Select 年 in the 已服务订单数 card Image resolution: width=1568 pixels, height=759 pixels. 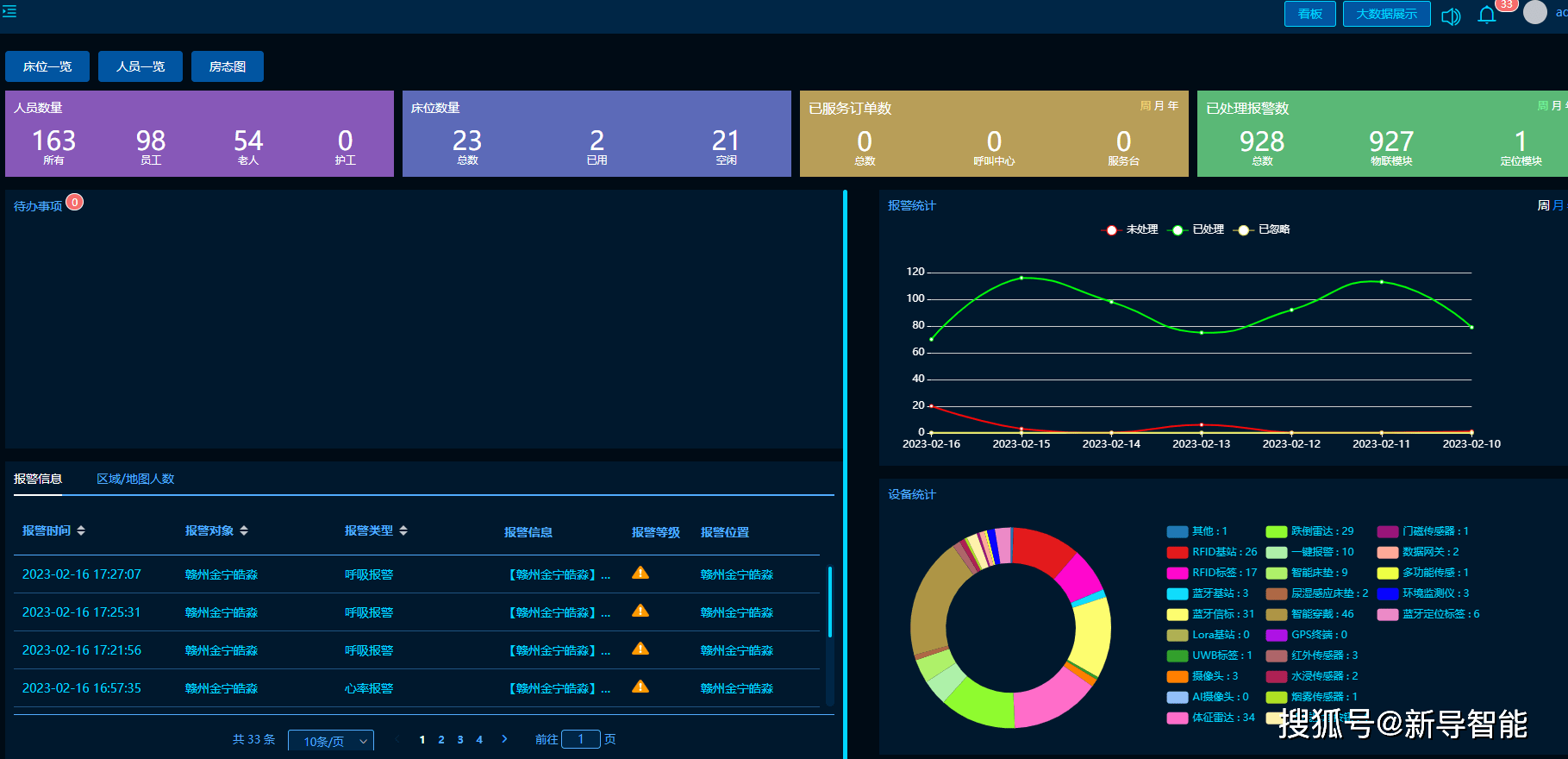click(1173, 105)
